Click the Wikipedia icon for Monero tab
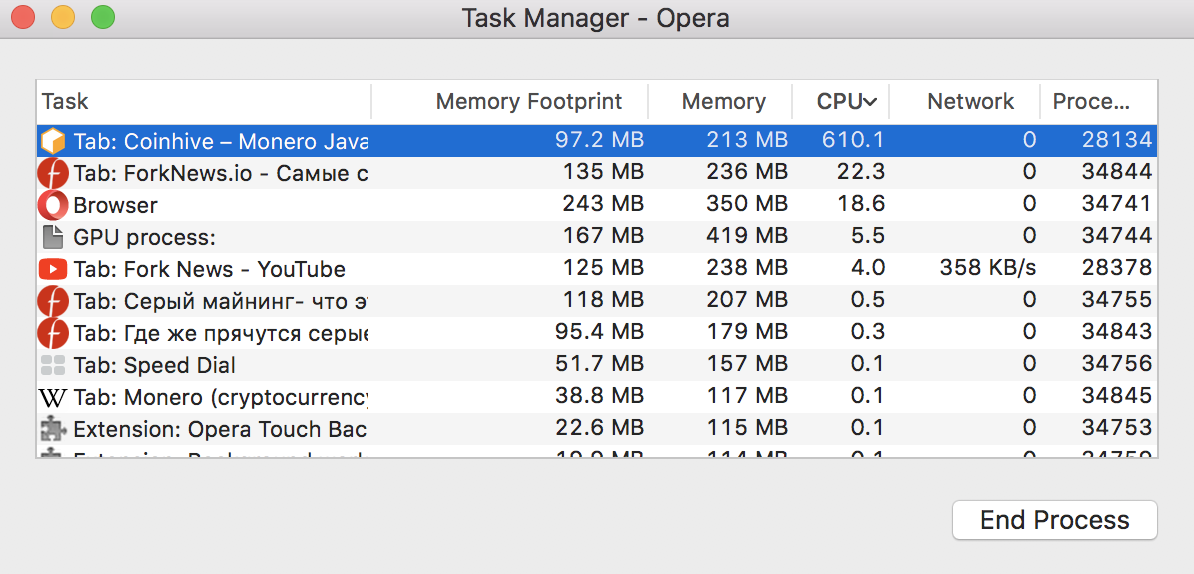 pyautogui.click(x=53, y=397)
